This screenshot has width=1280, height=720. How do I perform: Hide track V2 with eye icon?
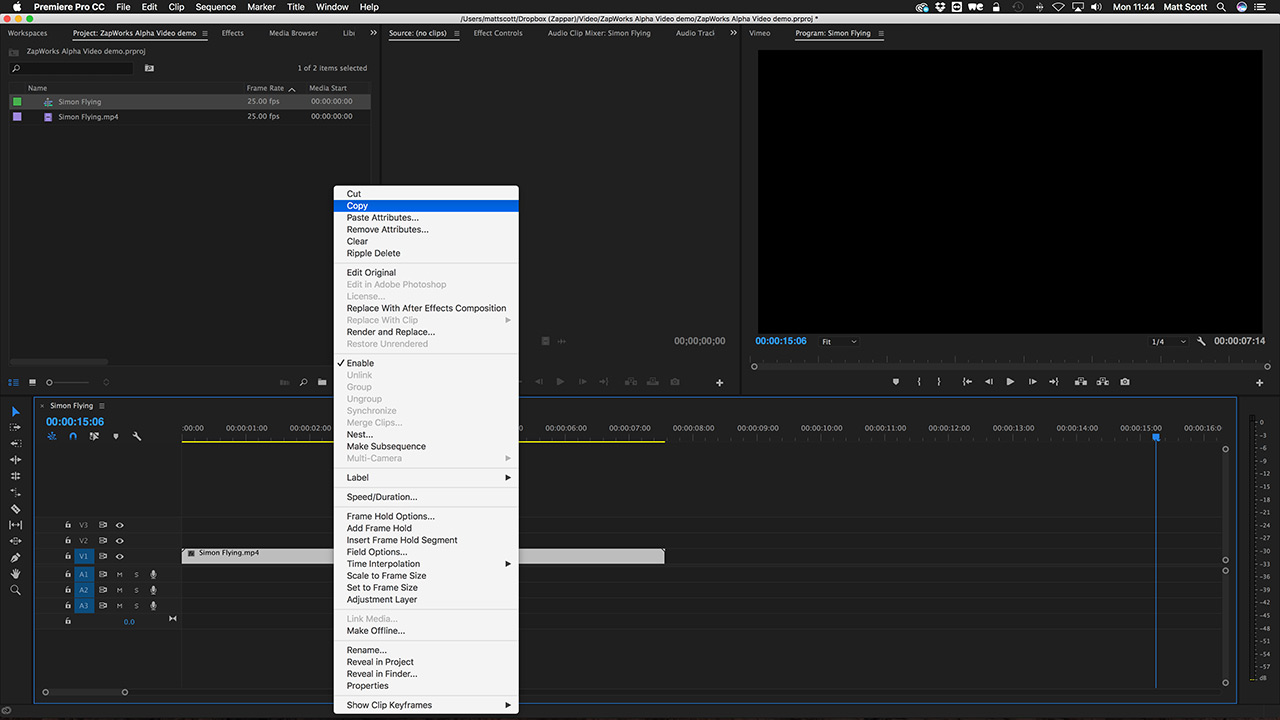(119, 541)
